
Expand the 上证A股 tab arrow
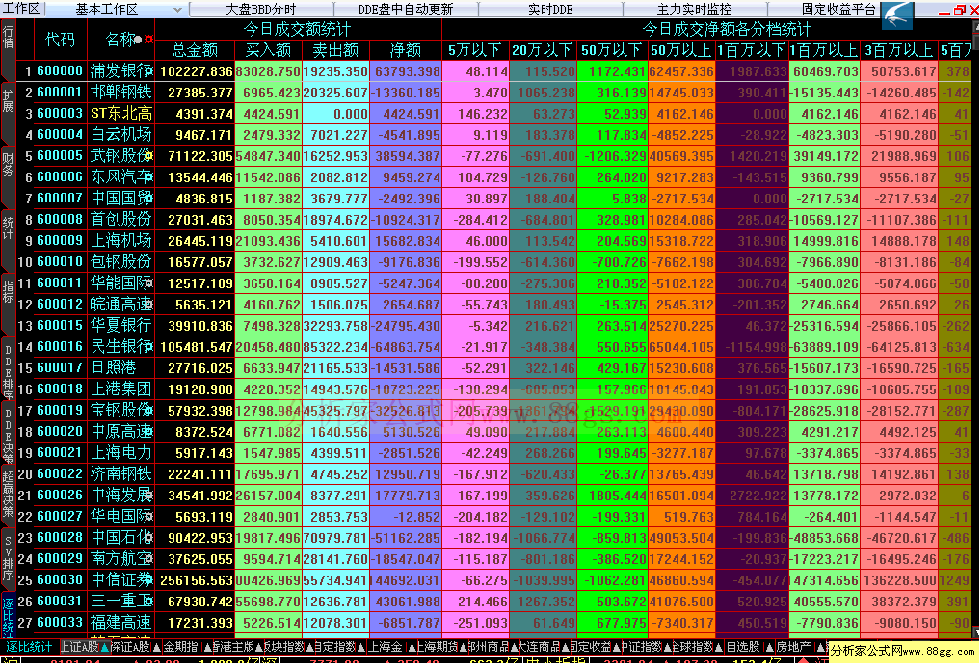pos(105,647)
